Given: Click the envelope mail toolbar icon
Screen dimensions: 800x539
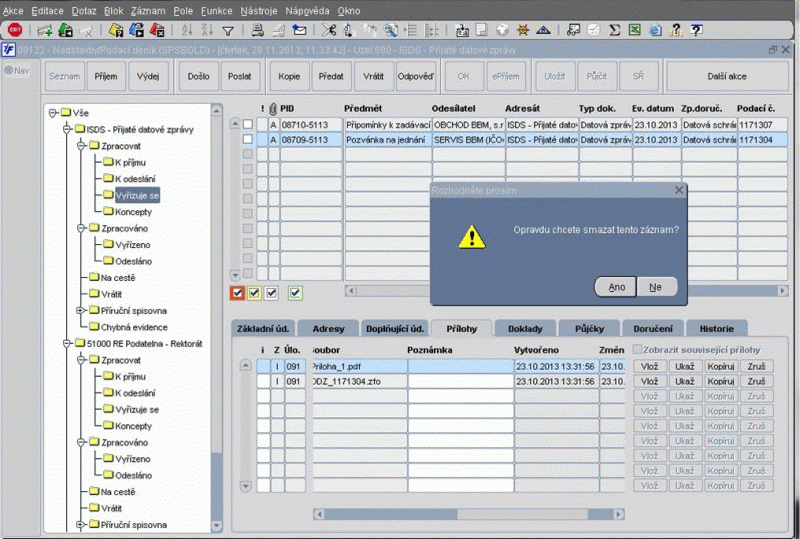Looking at the screenshot, I should (x=299, y=31).
